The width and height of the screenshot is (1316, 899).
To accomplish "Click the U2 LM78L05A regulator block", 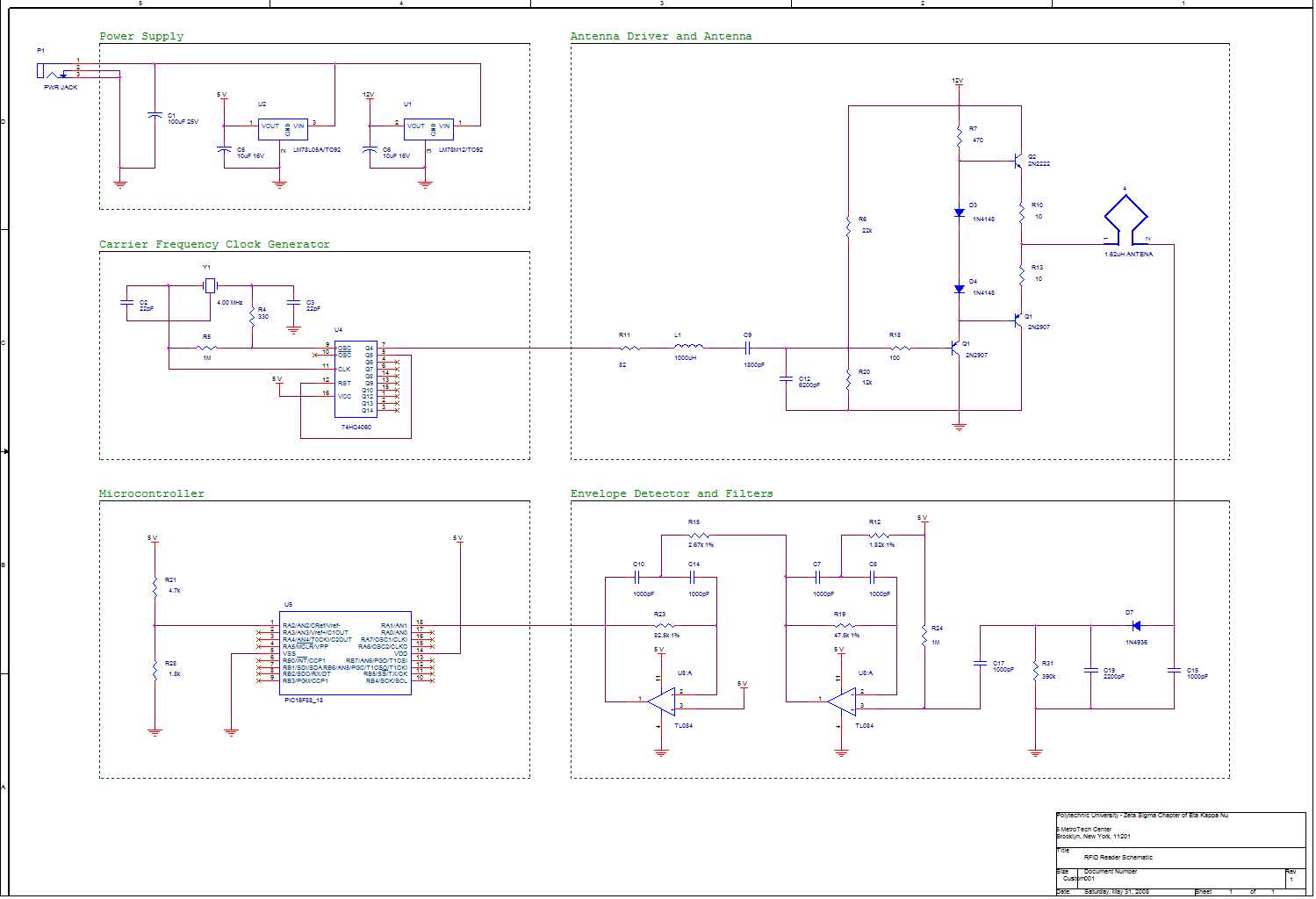I will [x=283, y=129].
